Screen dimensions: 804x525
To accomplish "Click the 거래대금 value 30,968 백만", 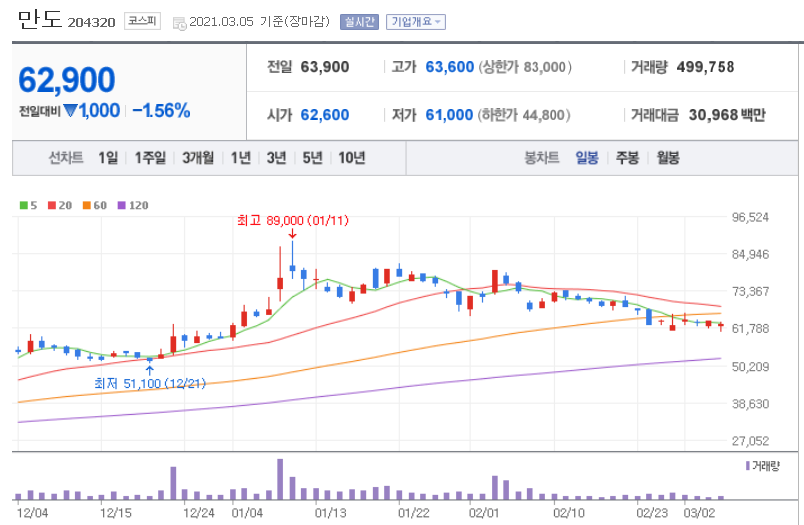I will click(727, 115).
